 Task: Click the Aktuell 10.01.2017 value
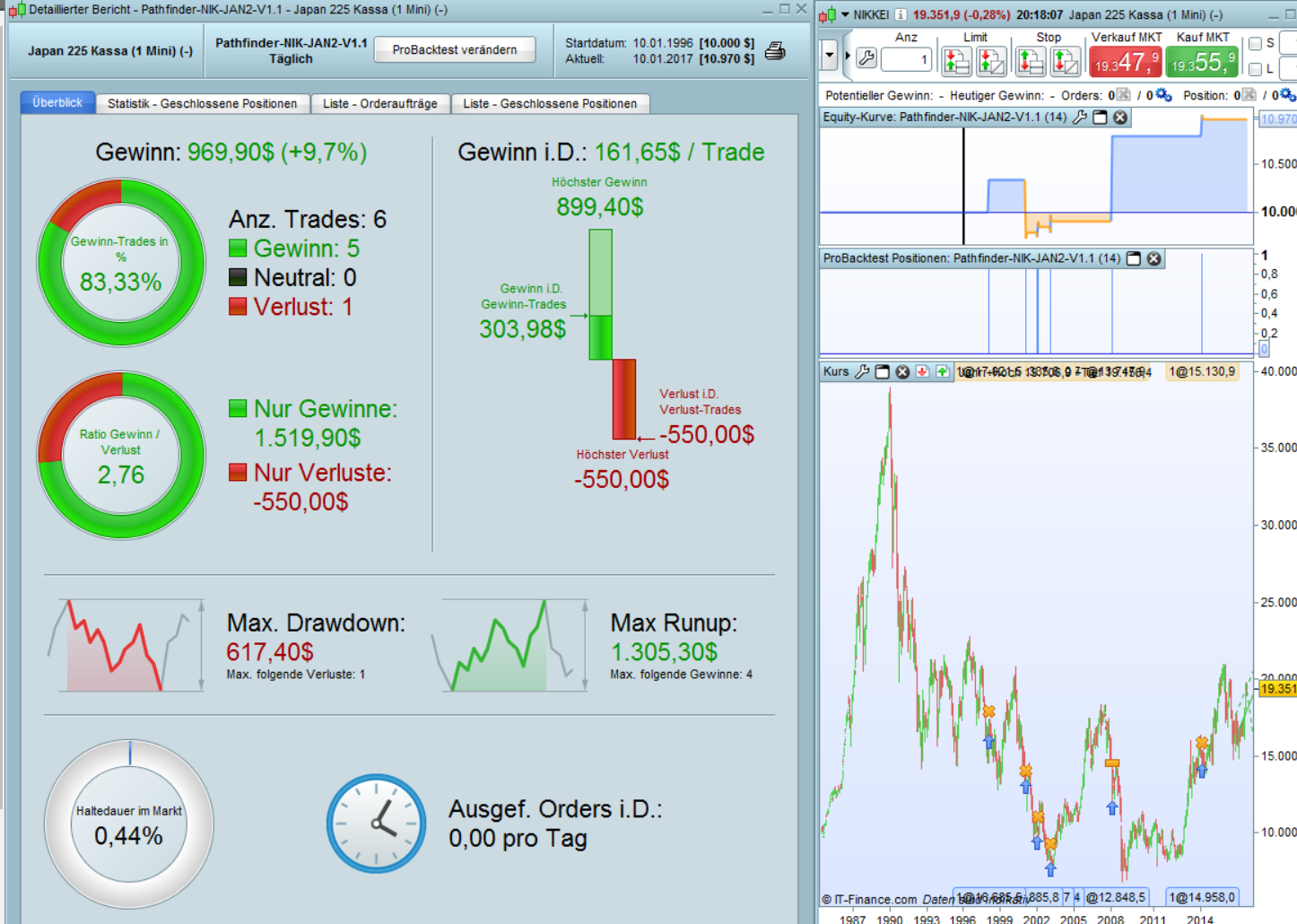pos(664,58)
